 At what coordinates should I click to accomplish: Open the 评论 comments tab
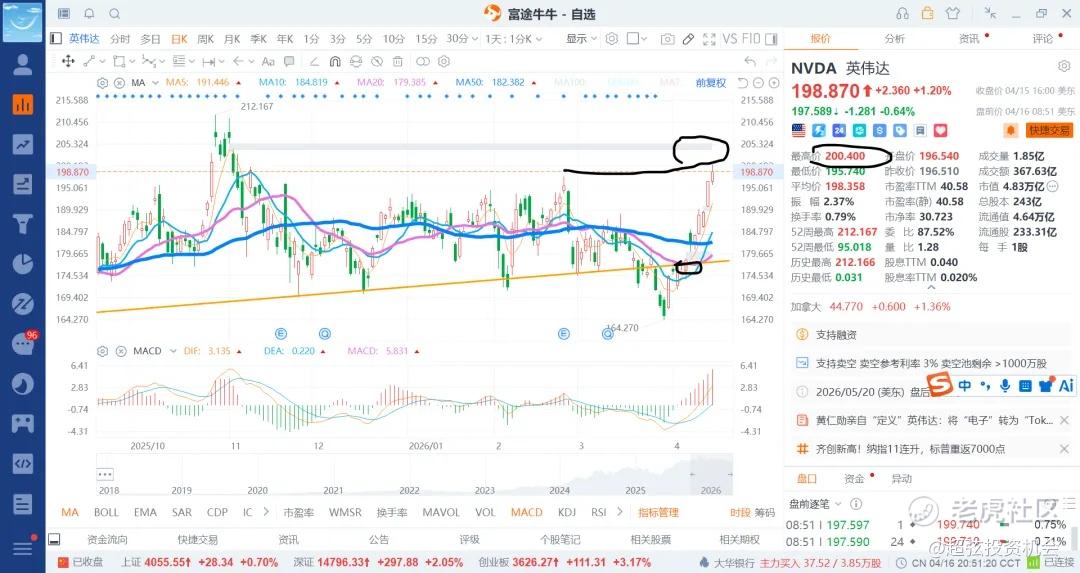pos(1042,39)
